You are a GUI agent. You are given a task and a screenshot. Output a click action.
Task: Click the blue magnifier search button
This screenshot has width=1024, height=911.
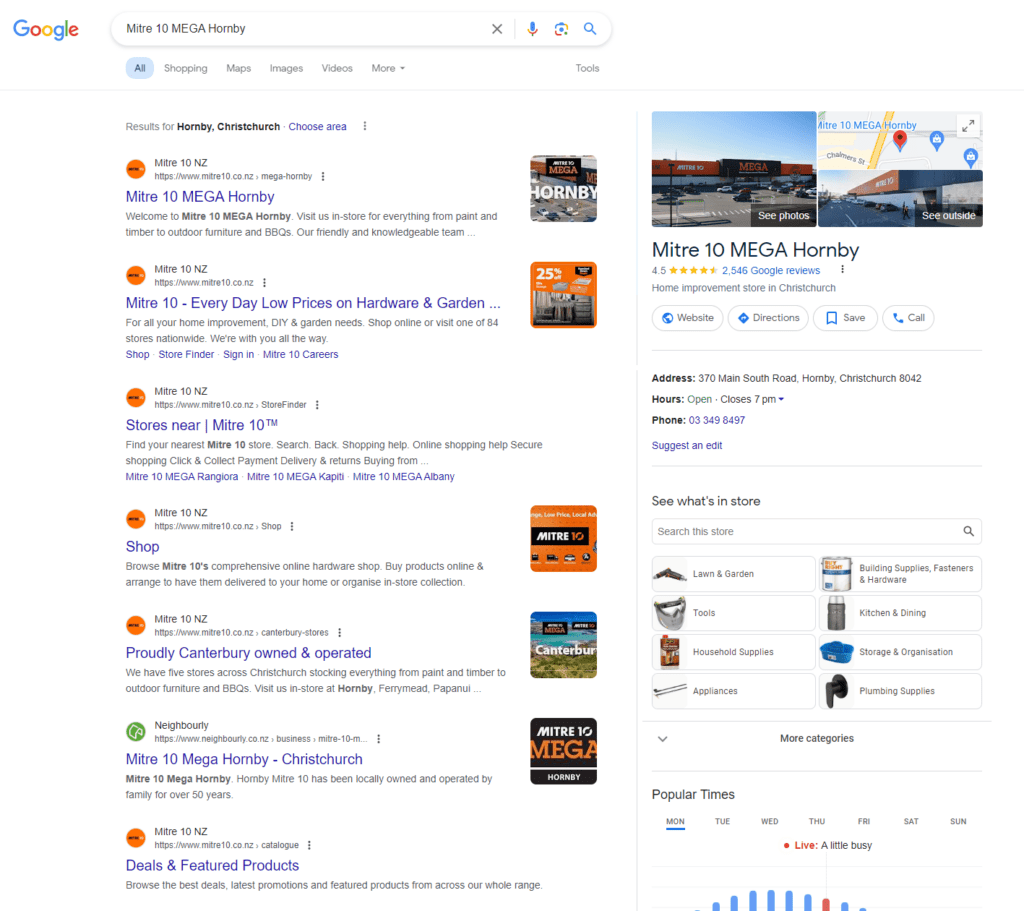click(x=590, y=29)
